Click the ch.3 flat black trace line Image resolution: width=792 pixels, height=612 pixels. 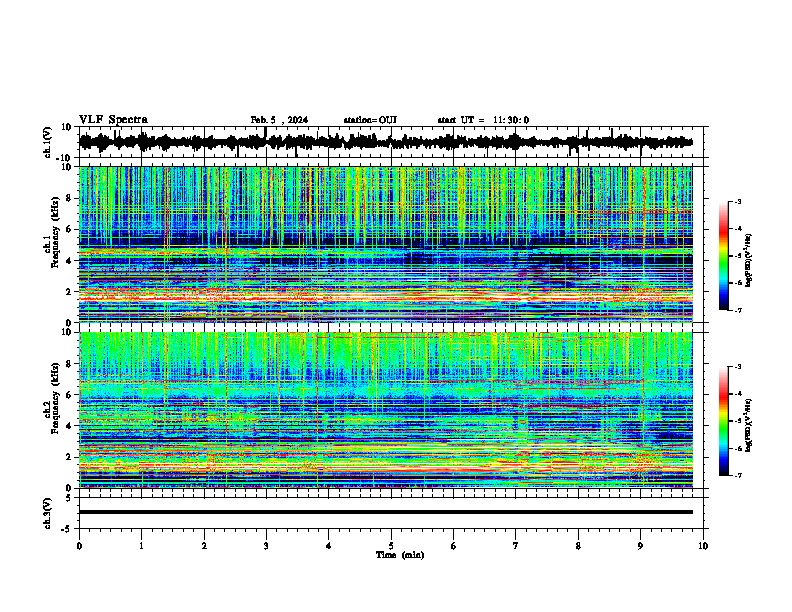coord(385,512)
